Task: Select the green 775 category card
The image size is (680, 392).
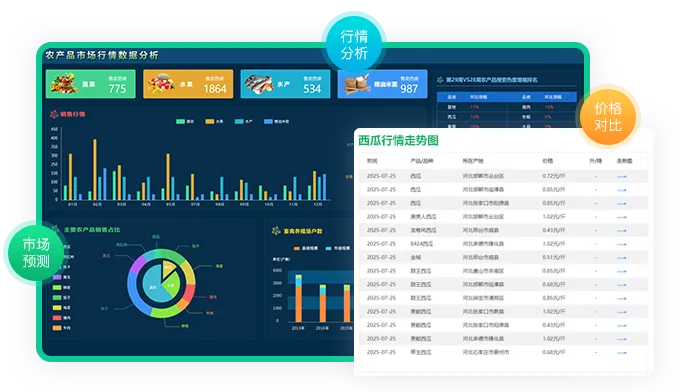Action: click(91, 84)
